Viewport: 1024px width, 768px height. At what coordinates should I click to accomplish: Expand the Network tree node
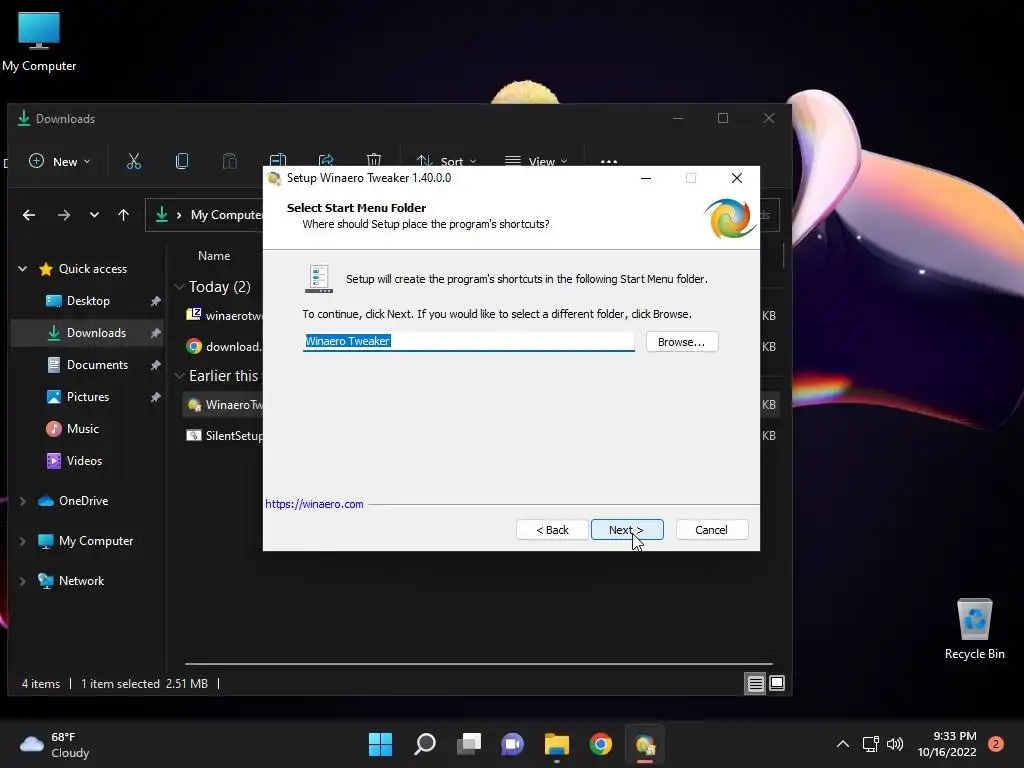[x=22, y=581]
